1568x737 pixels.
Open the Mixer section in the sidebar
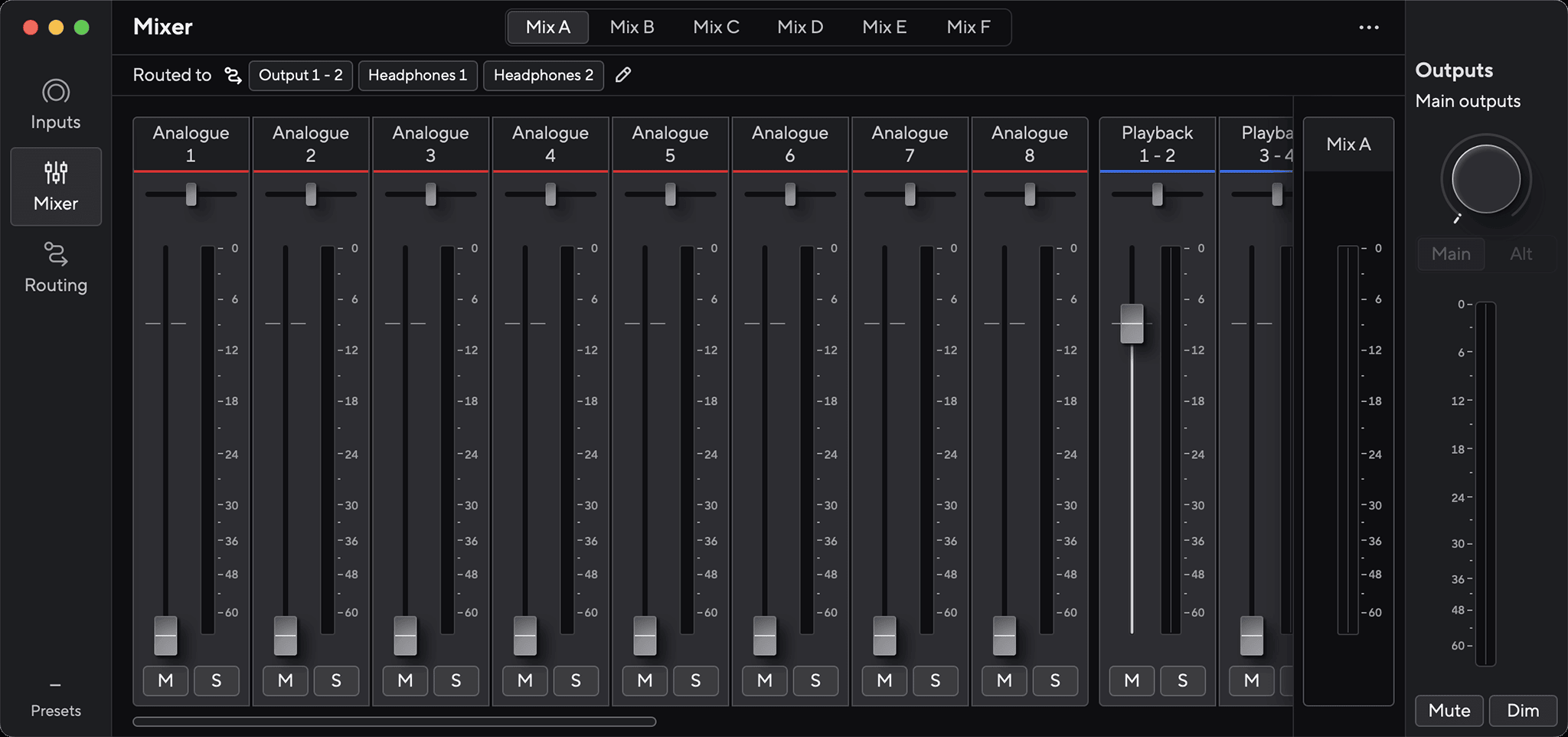pos(56,187)
